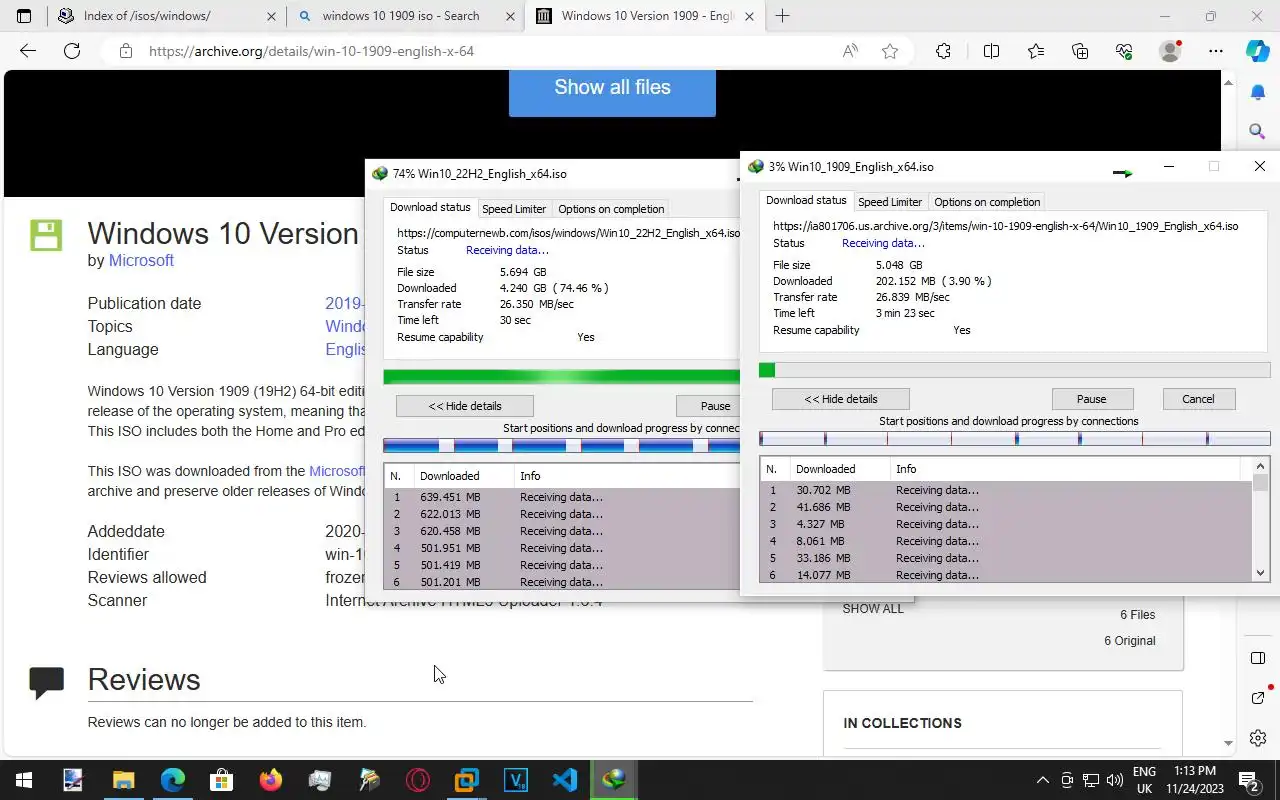
Task: Pause the Win10_1909 download
Action: pyautogui.click(x=1091, y=399)
